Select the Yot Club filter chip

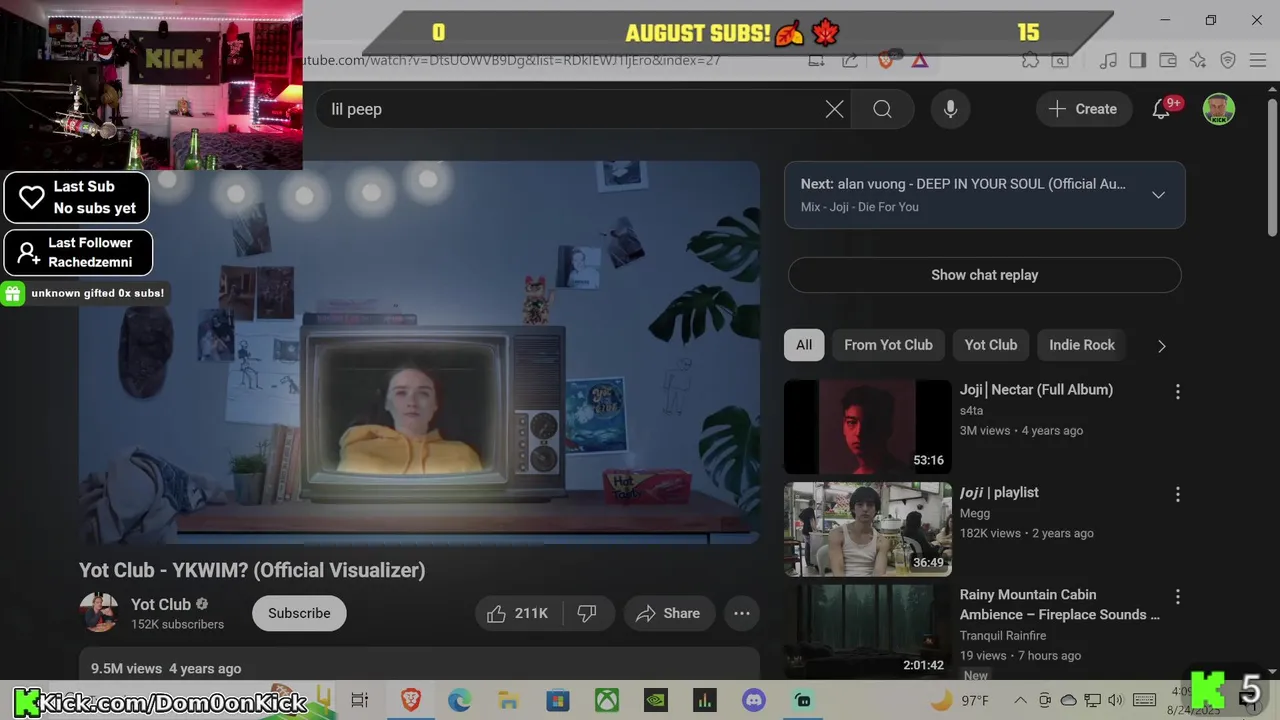pyautogui.click(x=990, y=345)
